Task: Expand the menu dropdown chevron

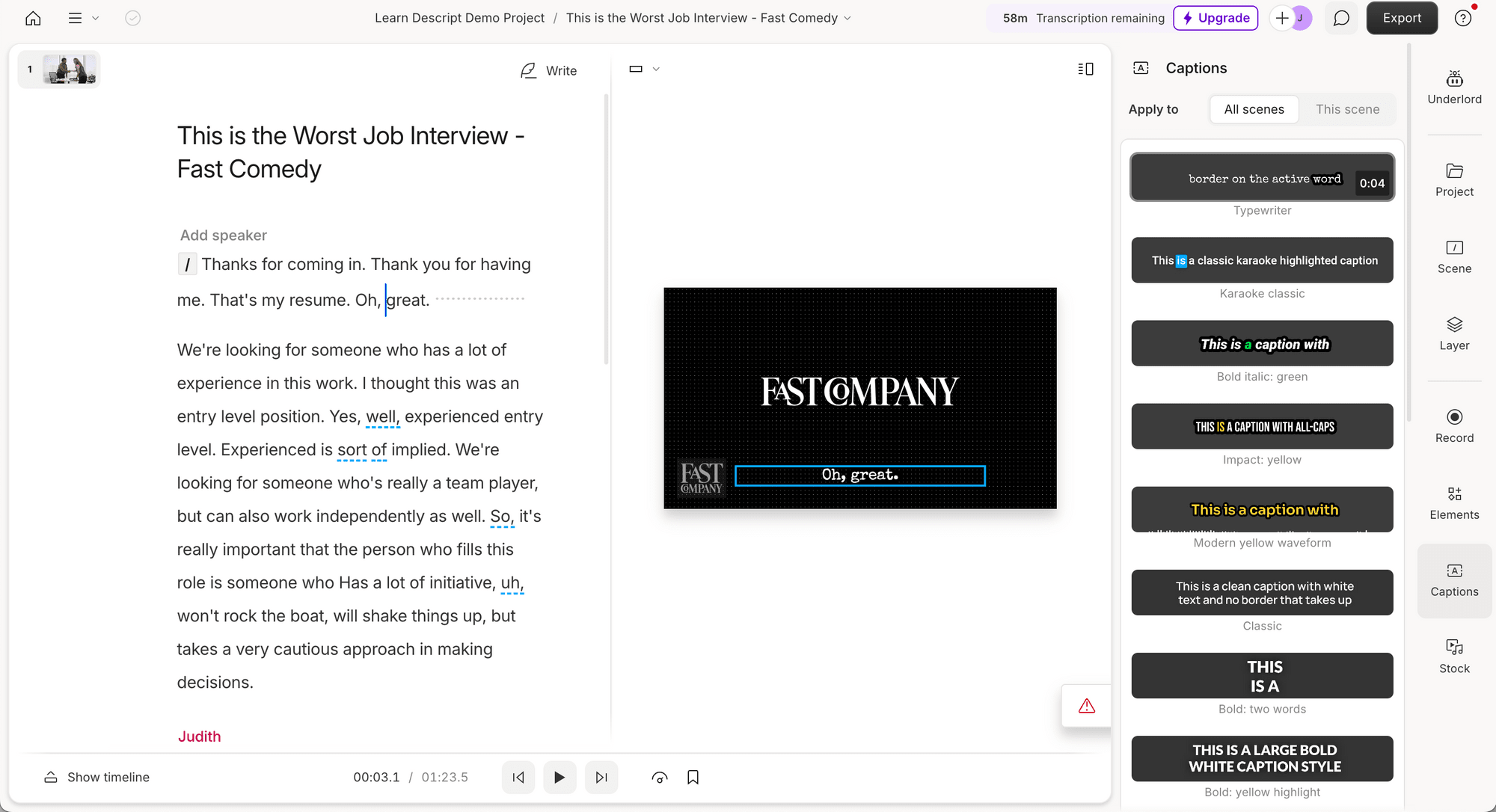Action: pyautogui.click(x=95, y=18)
